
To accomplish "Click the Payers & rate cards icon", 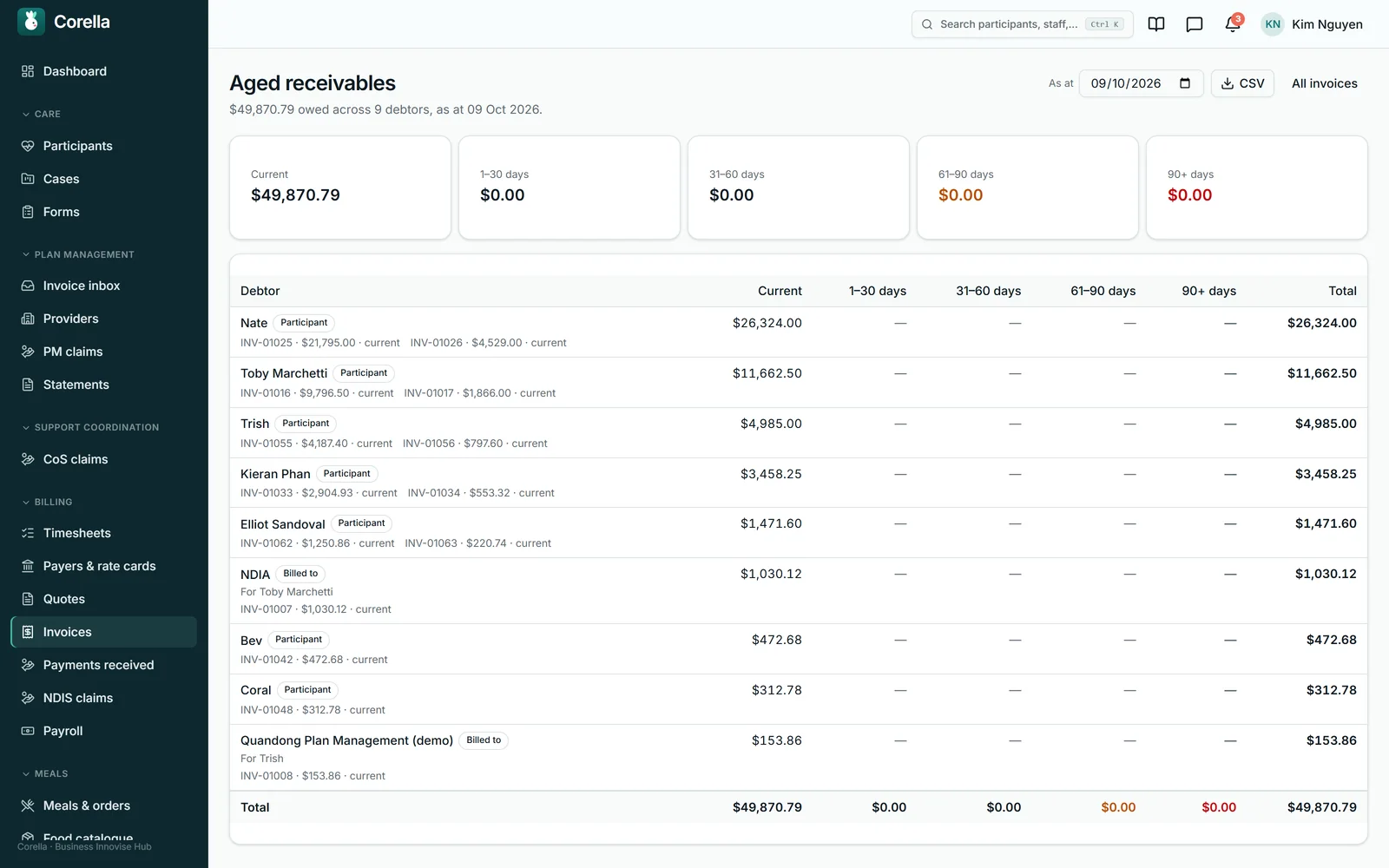I will coord(28,566).
